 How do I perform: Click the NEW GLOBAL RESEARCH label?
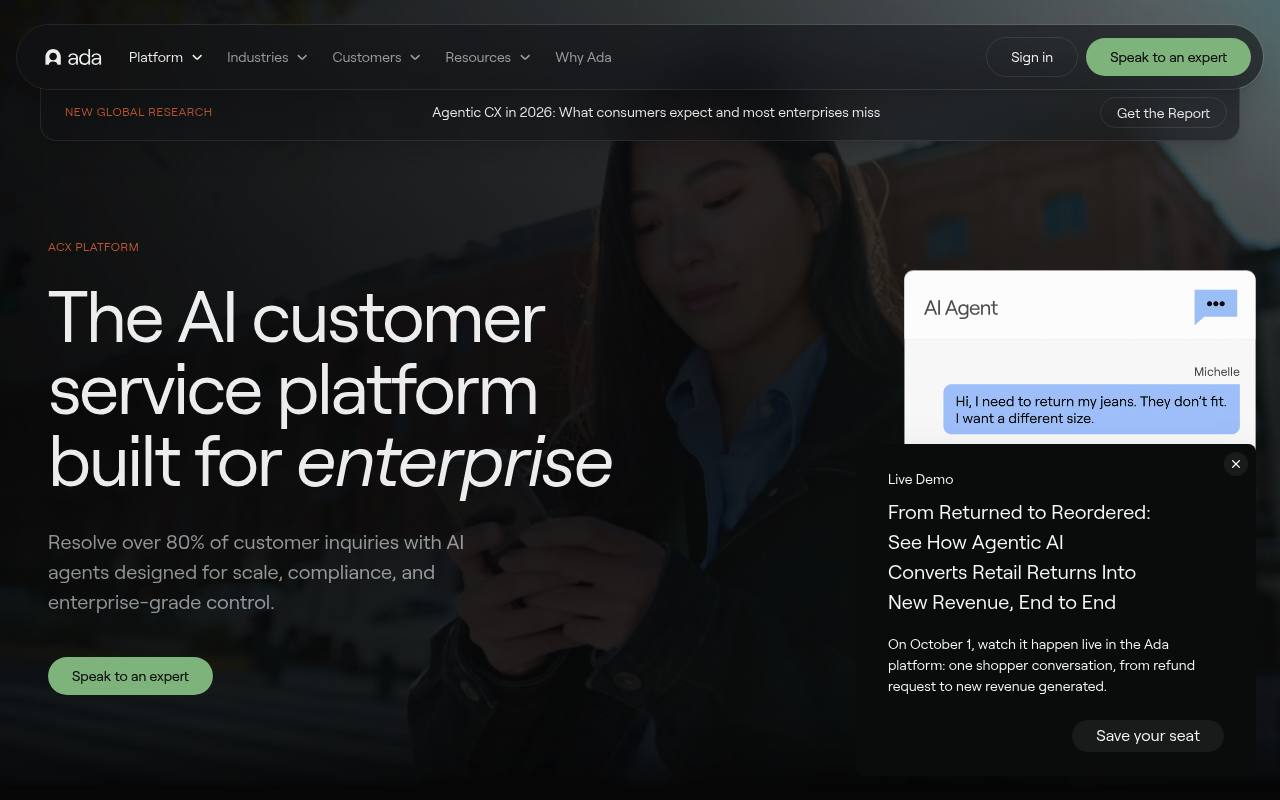click(x=138, y=112)
